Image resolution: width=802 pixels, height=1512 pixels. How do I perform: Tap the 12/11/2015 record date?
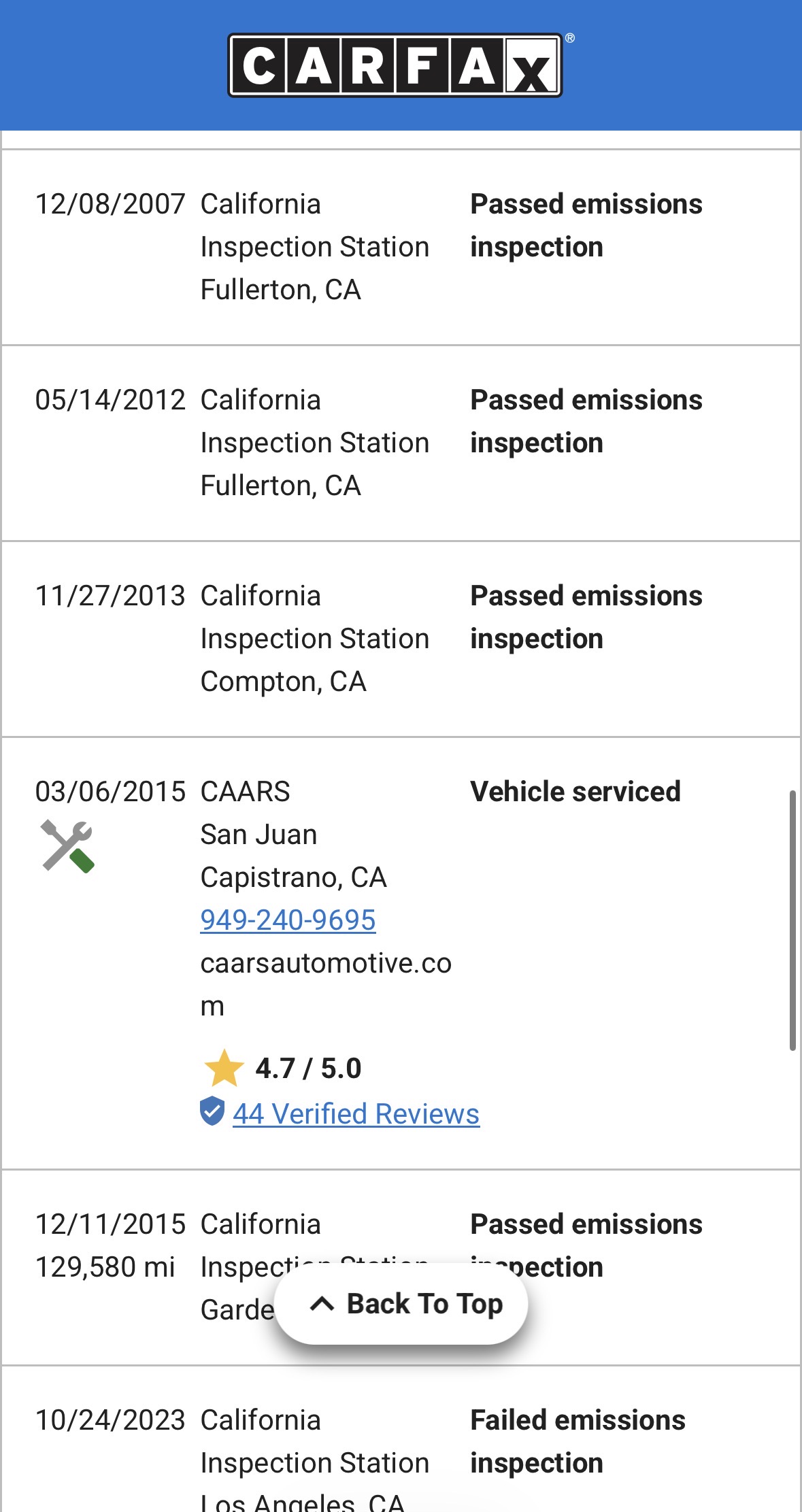click(x=110, y=1224)
